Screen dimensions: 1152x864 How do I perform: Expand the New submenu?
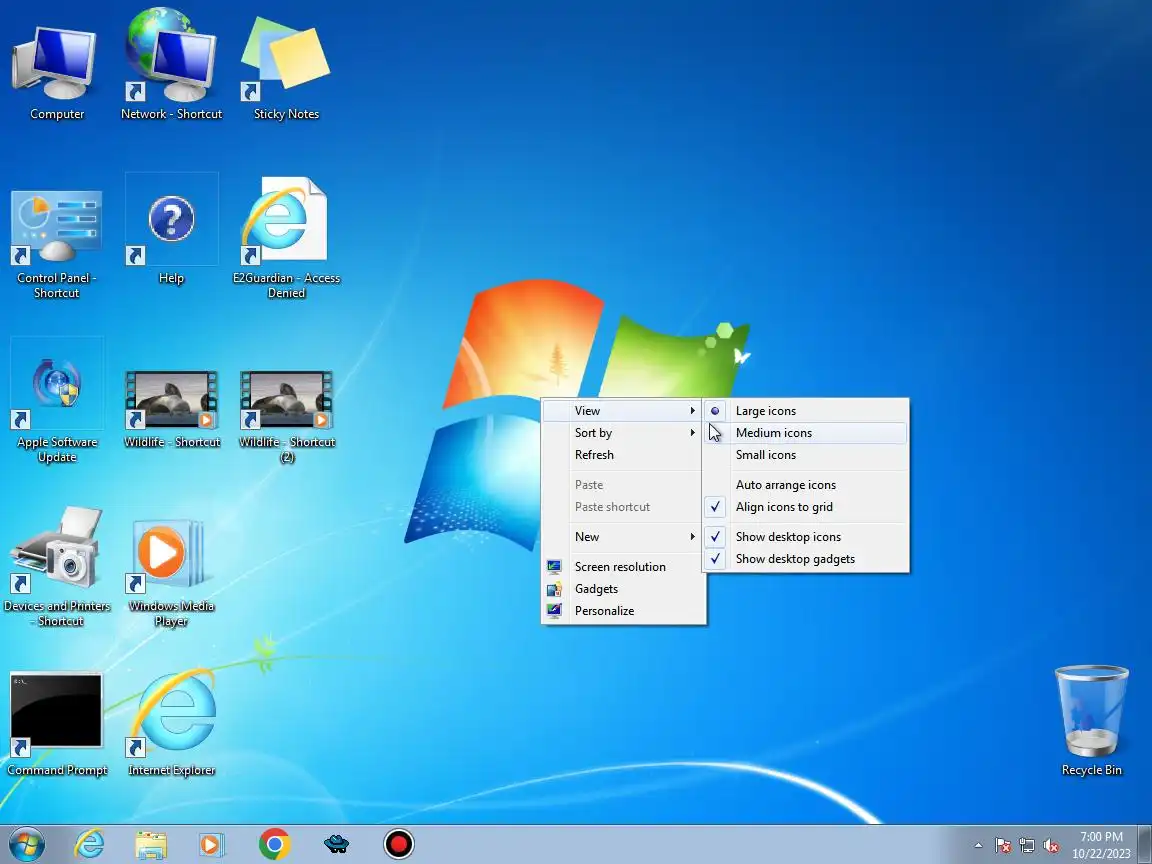[x=623, y=537]
